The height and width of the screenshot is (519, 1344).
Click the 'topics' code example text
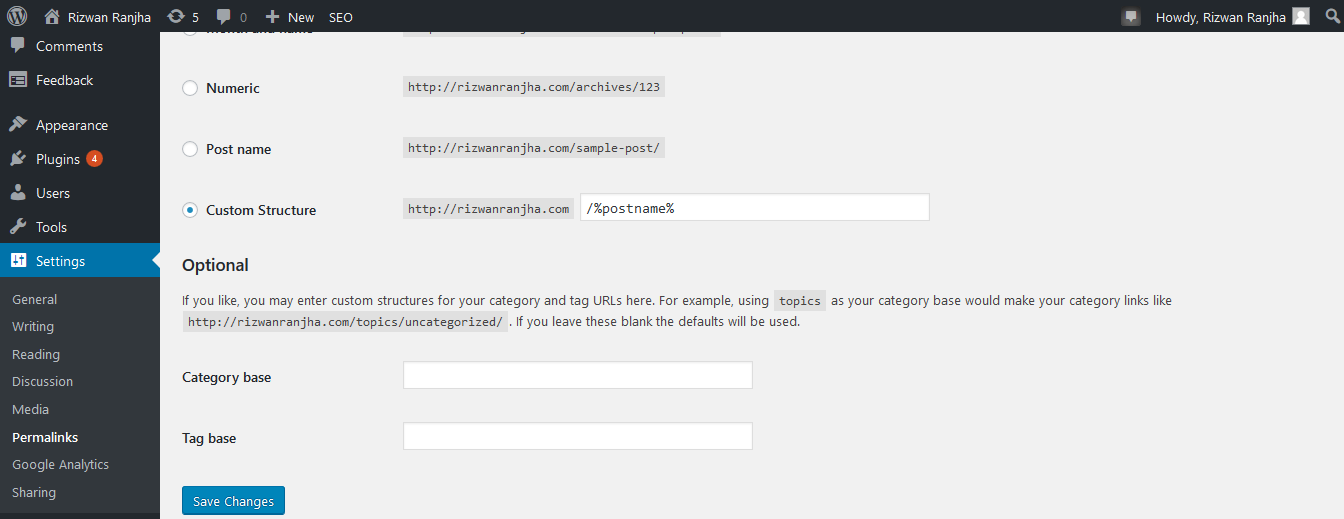click(800, 301)
